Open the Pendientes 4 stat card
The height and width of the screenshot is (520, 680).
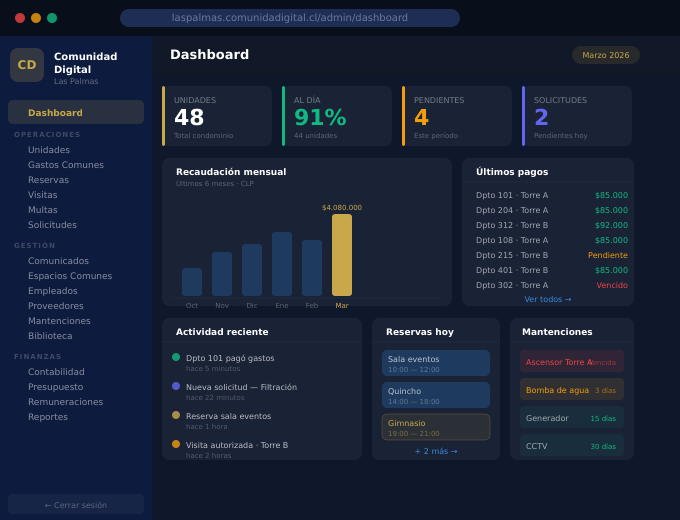(457, 116)
